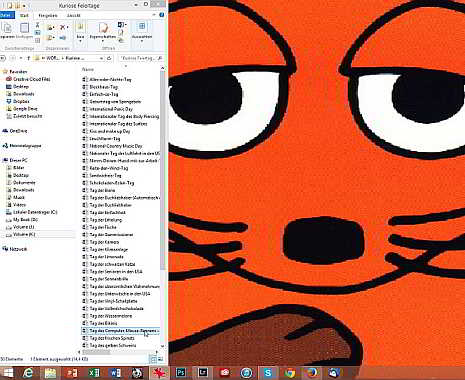The image size is (465, 380).
Task: Open Lightroom from taskbar
Action: pyautogui.click(x=202, y=373)
